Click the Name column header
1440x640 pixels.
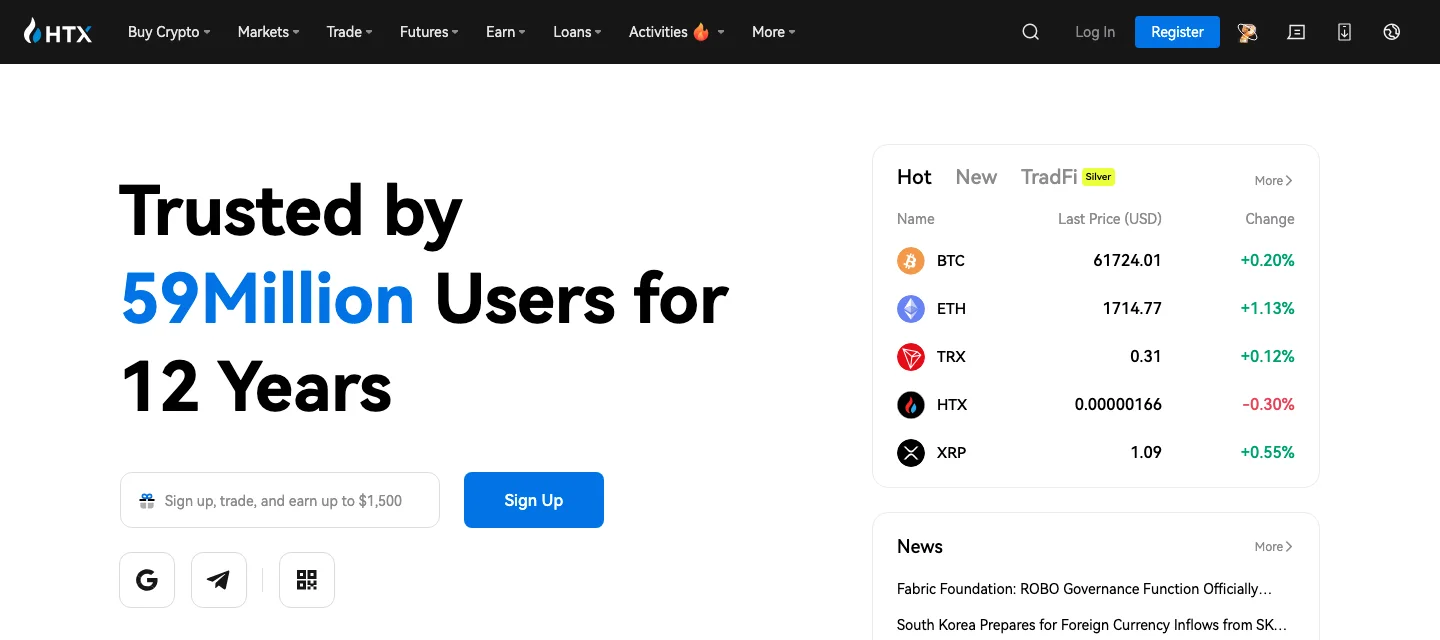click(916, 219)
